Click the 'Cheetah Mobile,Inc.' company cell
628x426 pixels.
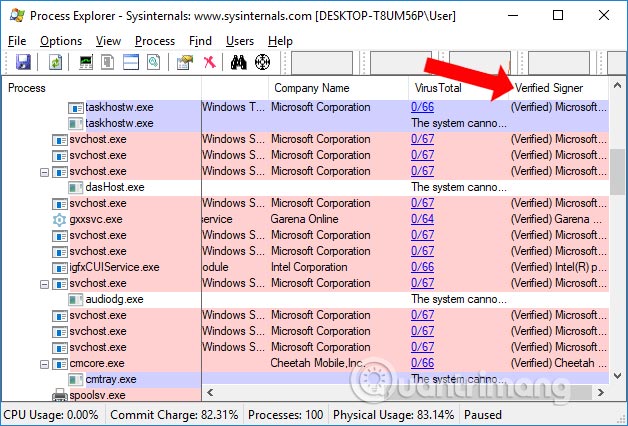317,363
